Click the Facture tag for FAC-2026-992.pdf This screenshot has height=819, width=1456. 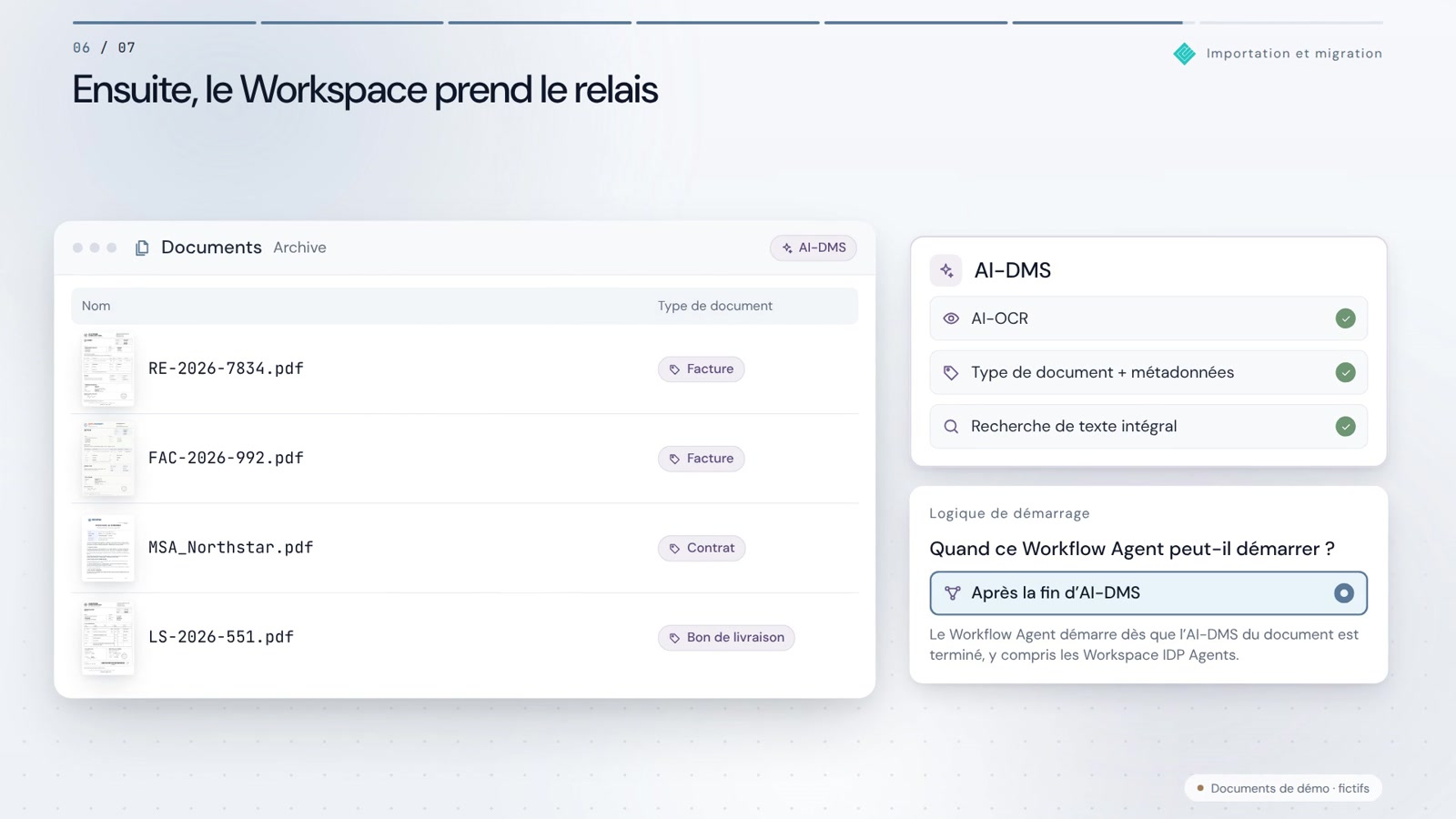tap(701, 459)
